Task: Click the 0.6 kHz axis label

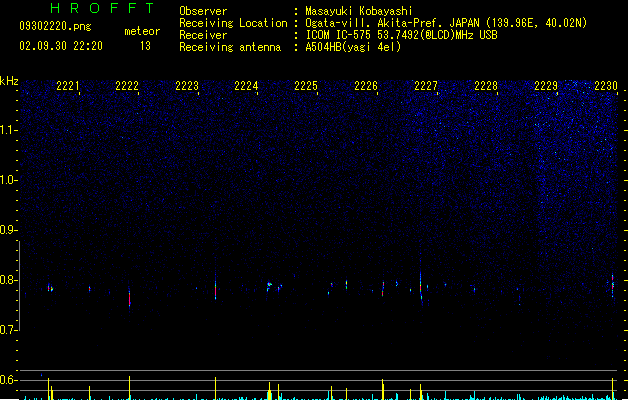Action: (x=8, y=380)
